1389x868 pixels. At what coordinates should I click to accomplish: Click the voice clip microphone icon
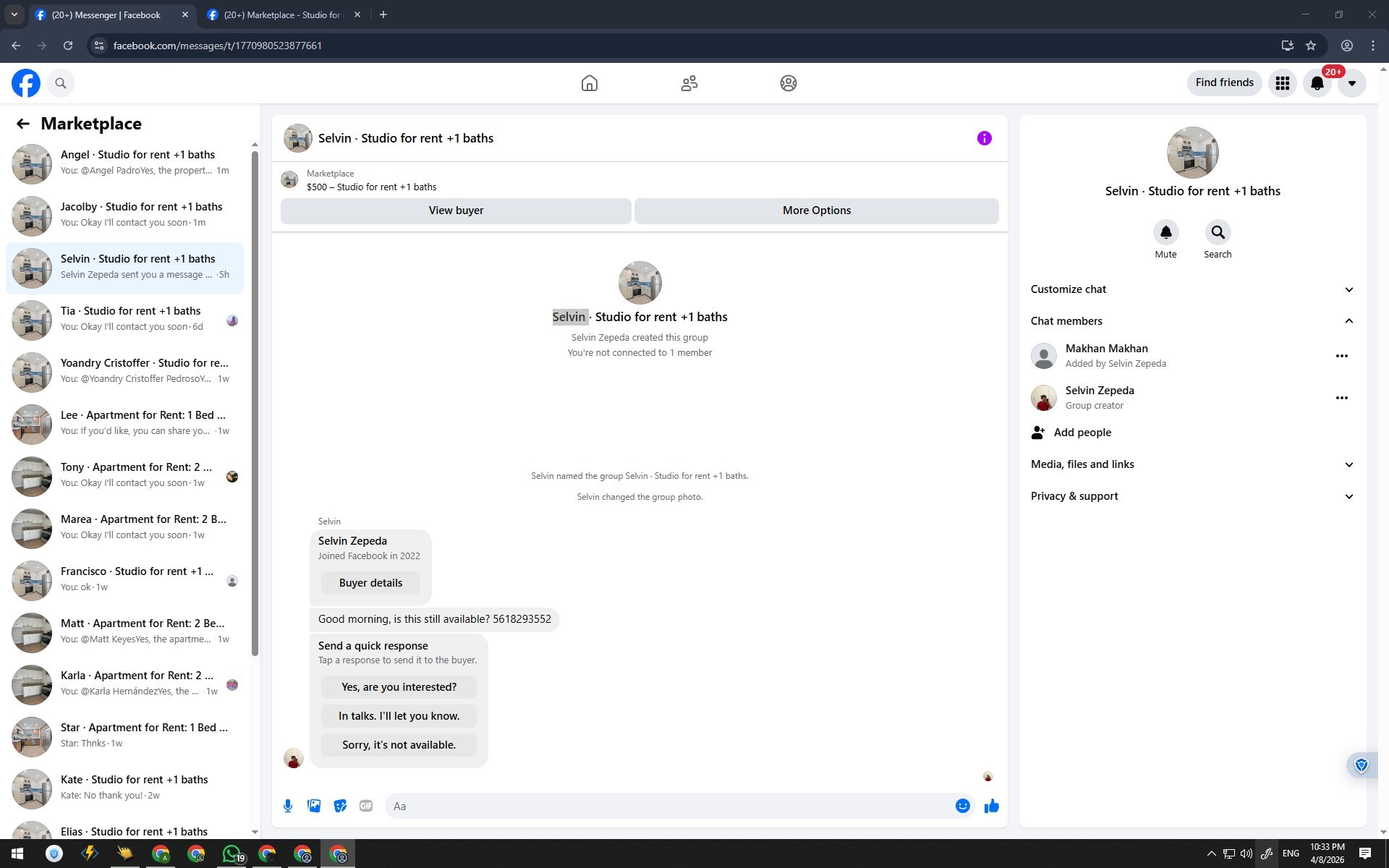tap(288, 806)
